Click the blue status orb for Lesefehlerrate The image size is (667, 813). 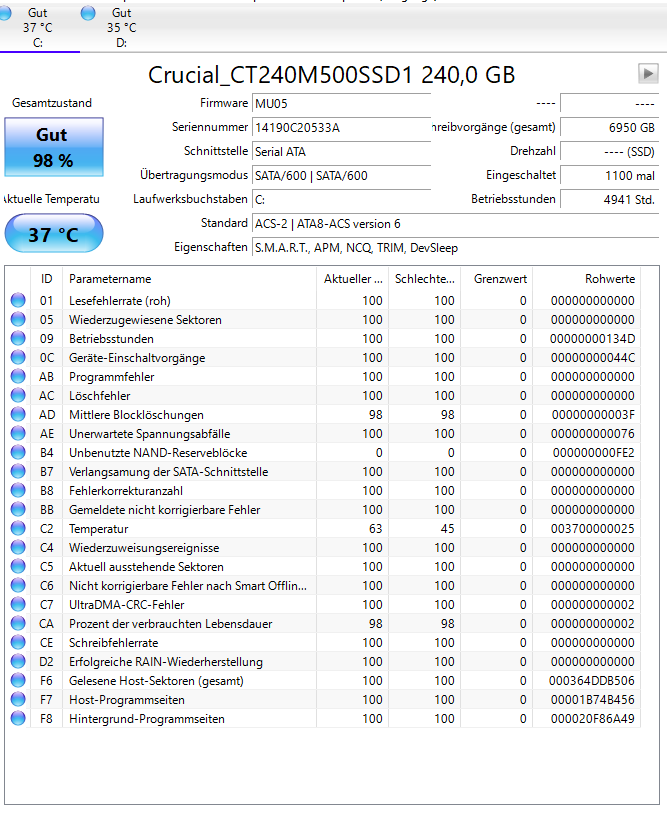pos(18,300)
